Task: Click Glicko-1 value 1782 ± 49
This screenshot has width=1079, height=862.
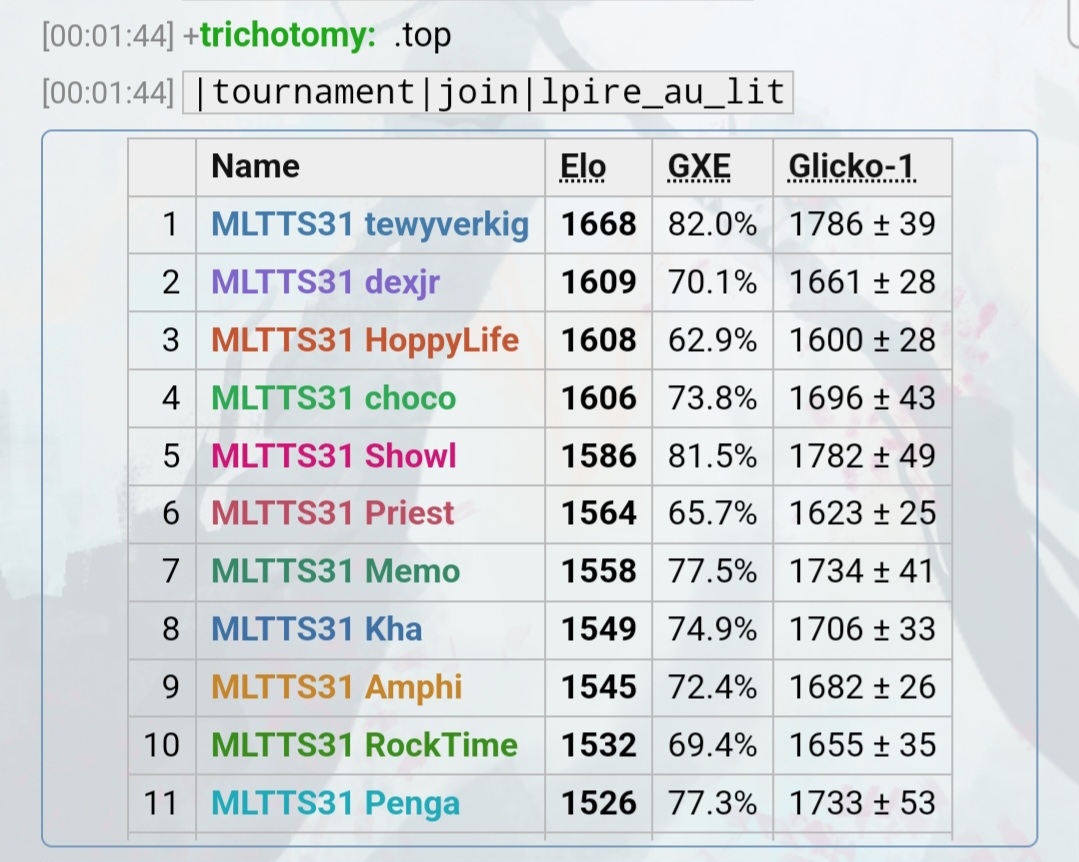Action: click(862, 456)
